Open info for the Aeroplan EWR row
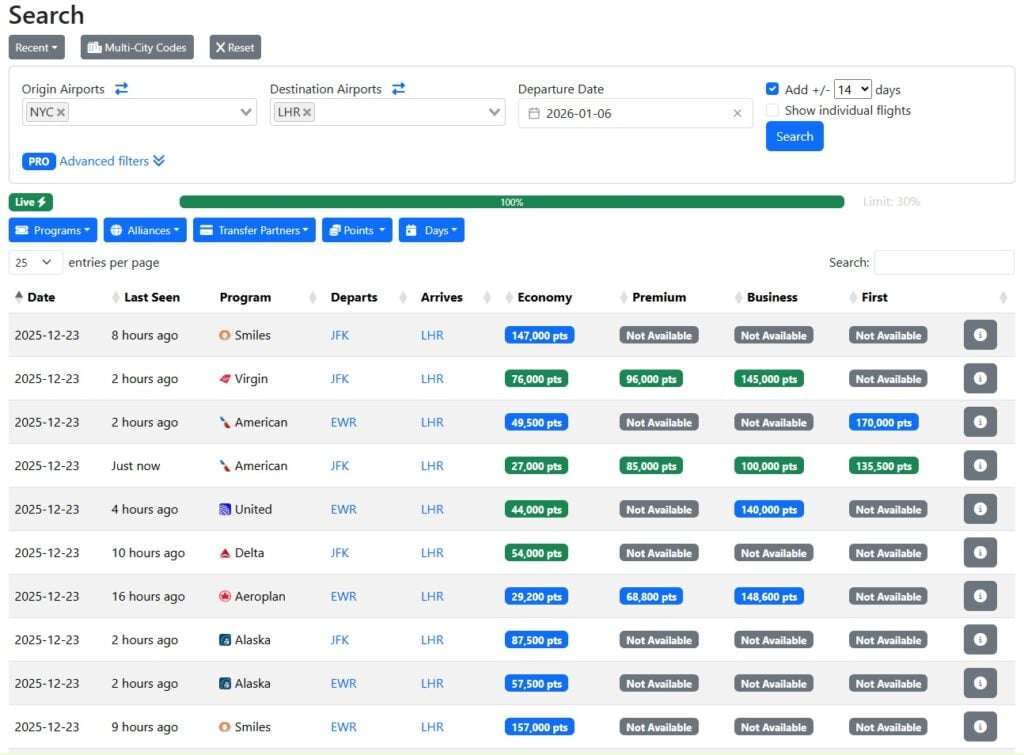The width and height of the screenshot is (1024, 755). click(x=980, y=596)
